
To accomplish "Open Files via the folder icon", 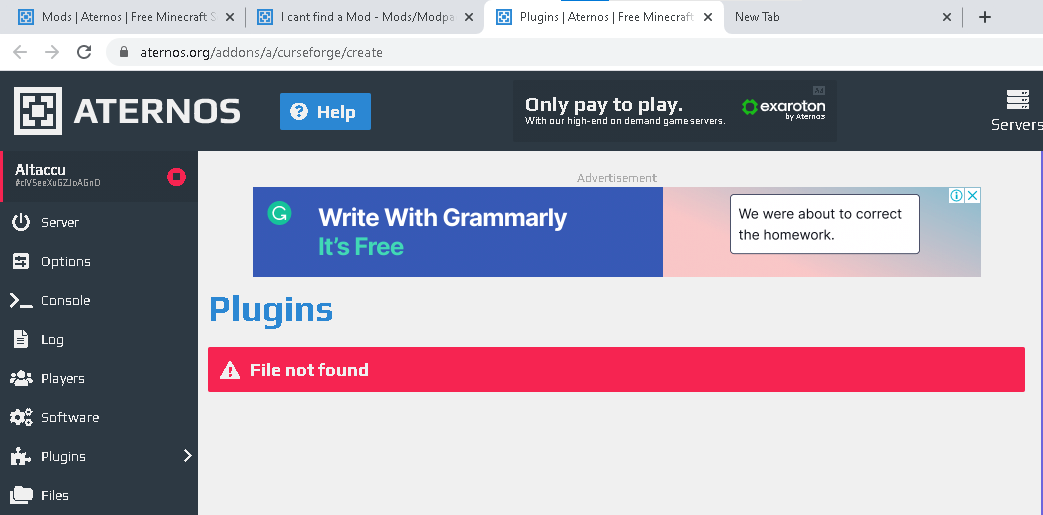I will pos(21,495).
